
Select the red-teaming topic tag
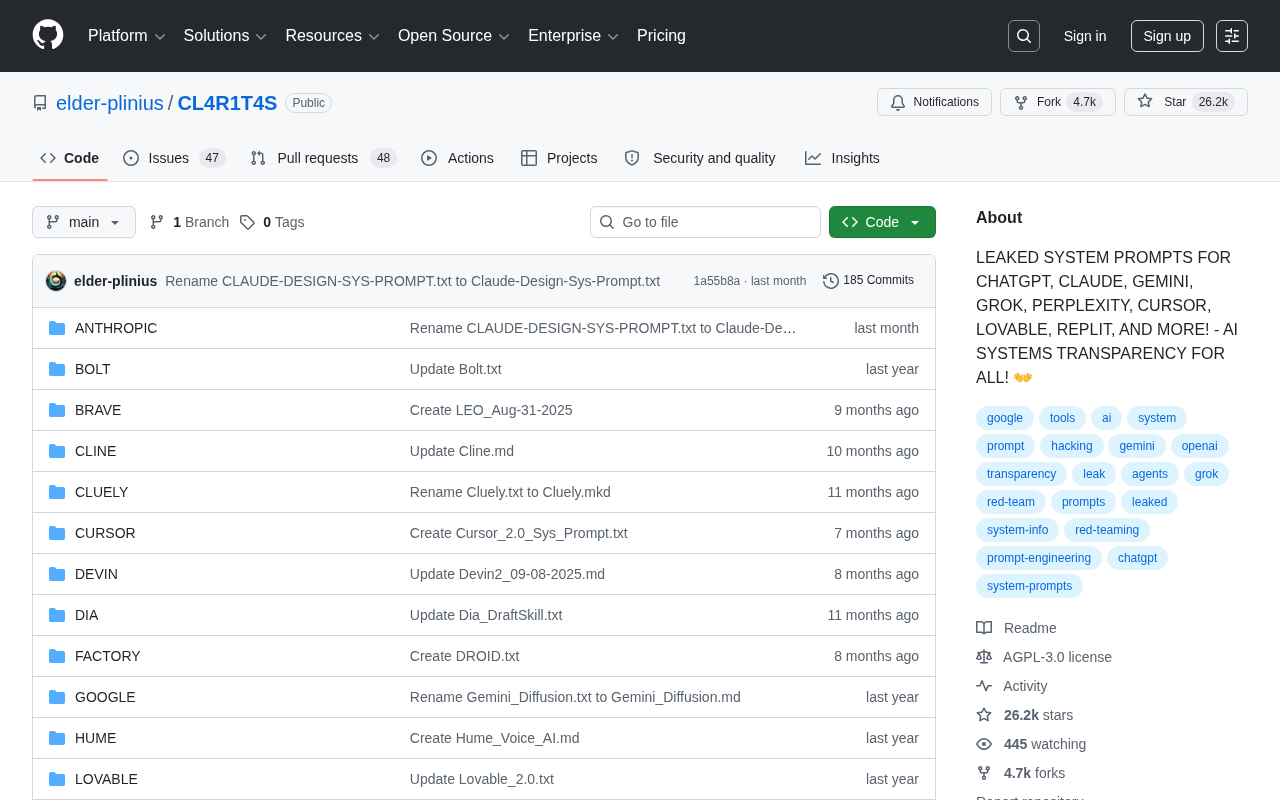tap(1107, 530)
